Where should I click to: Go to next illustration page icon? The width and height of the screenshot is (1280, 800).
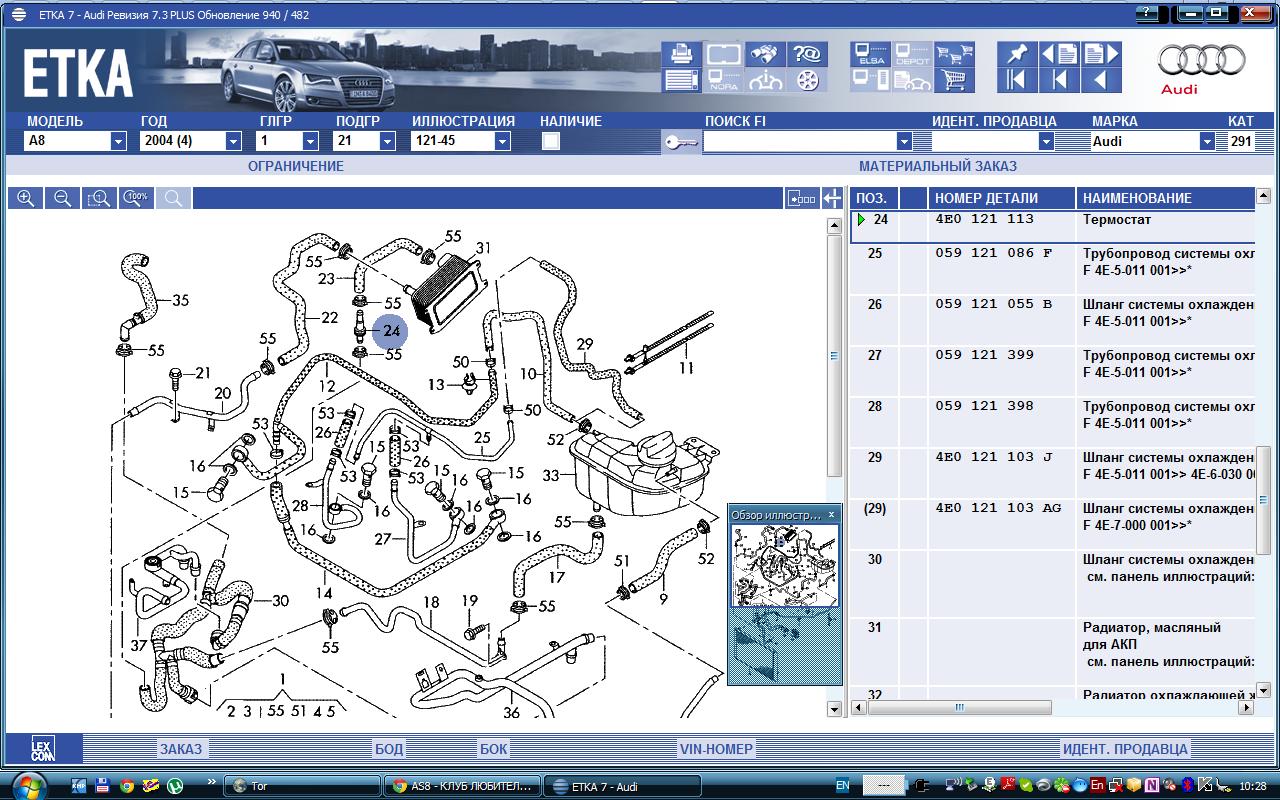pos(1101,54)
